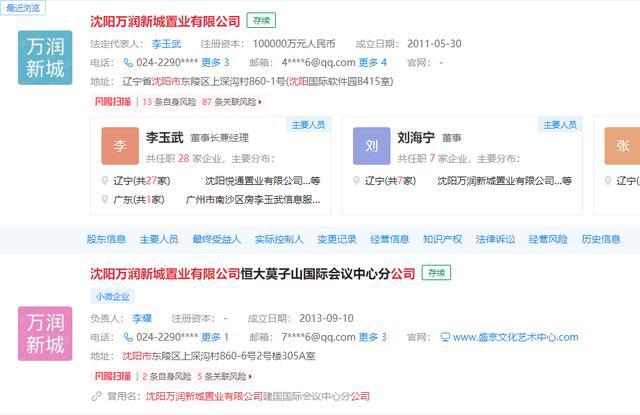640x415 pixels.
Task: Click the location pin icon next to 辽宁(共7家)
Action: (x=356, y=180)
